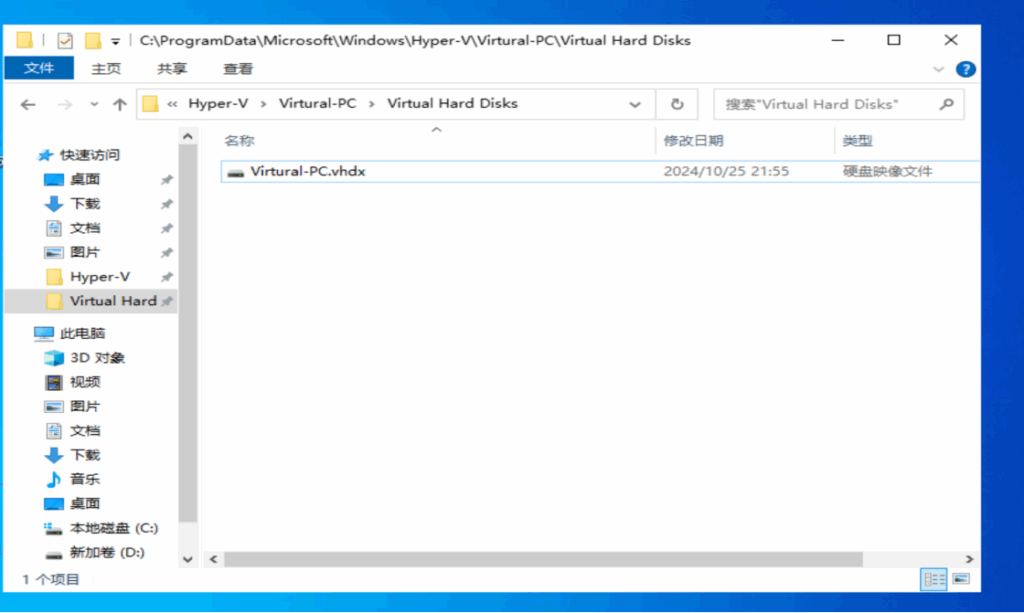Refresh the Virtual Hard Disks folder
This screenshot has height=613, width=1024.
tap(677, 104)
